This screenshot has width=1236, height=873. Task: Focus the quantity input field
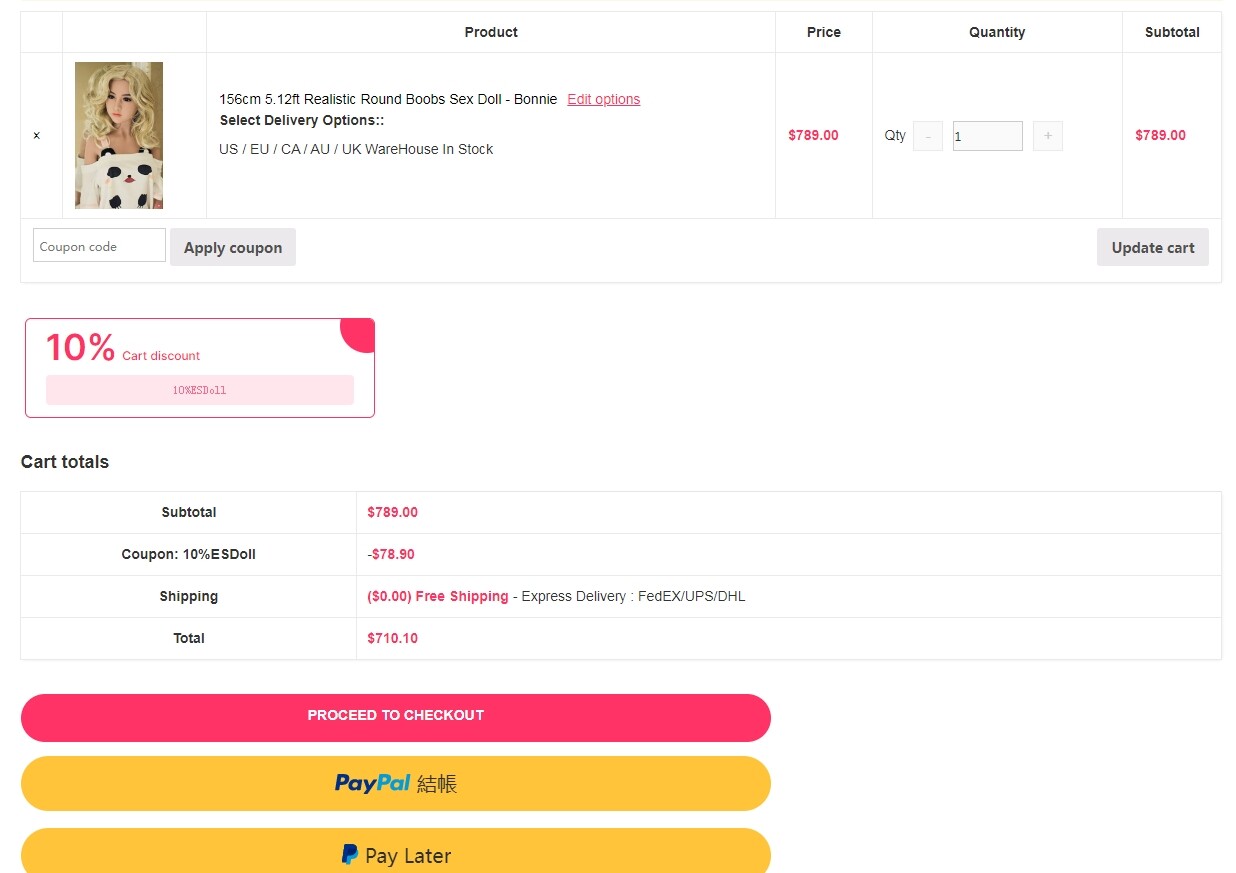pos(988,136)
